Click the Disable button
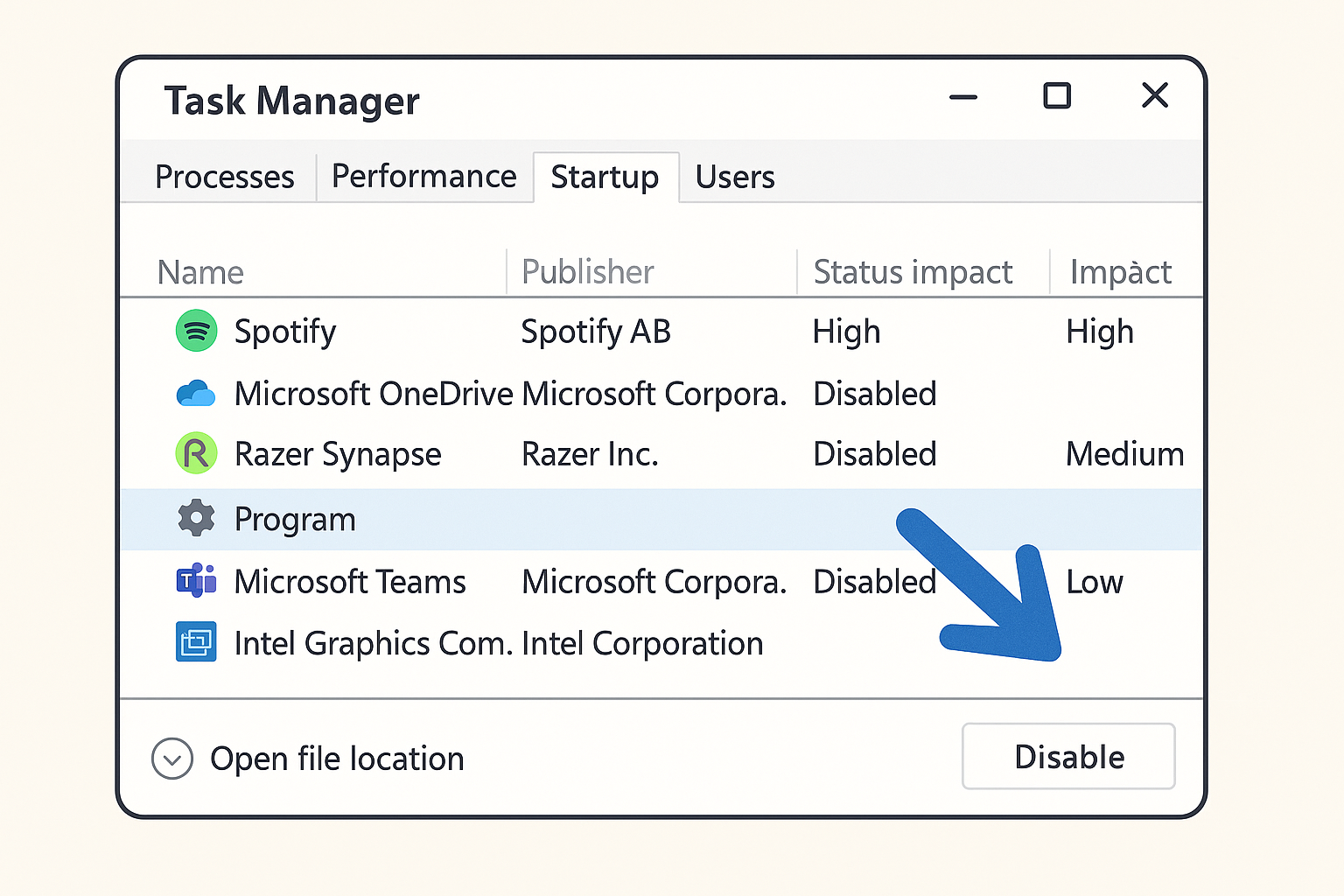 pyautogui.click(x=1068, y=756)
